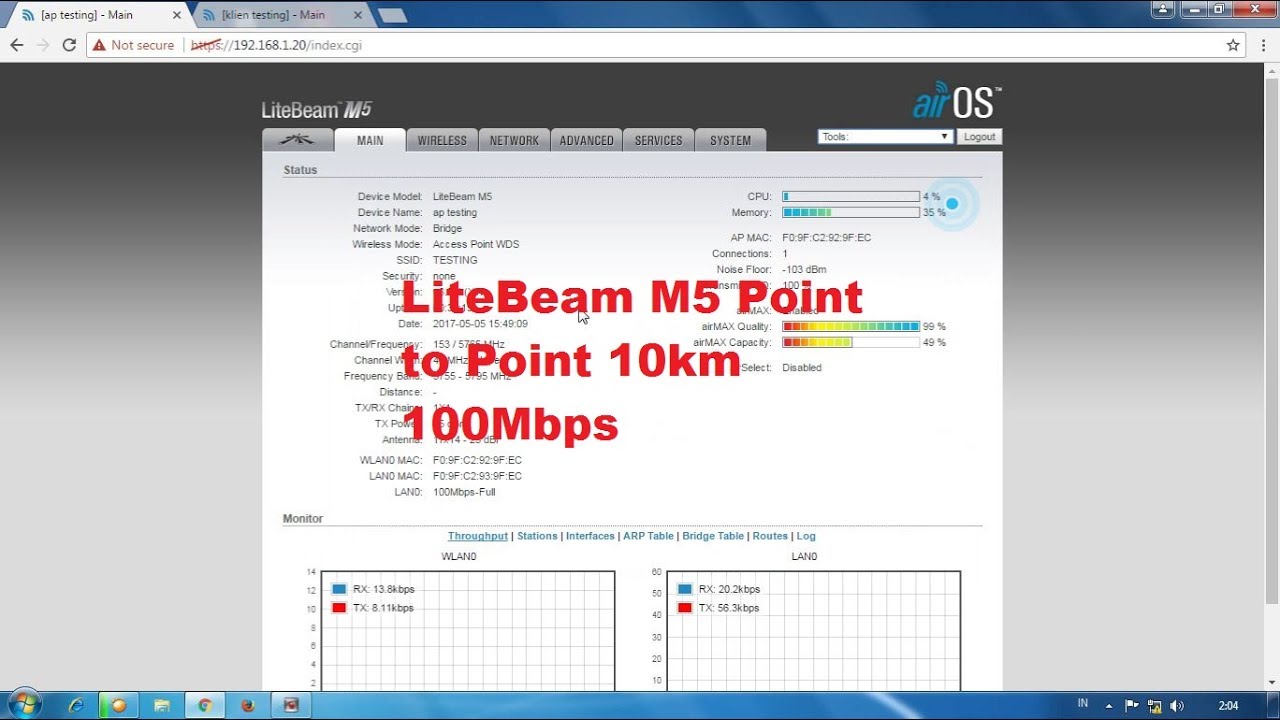Click the airMAX Capacity bar
Viewport: 1280px width, 720px height.
coord(851,342)
